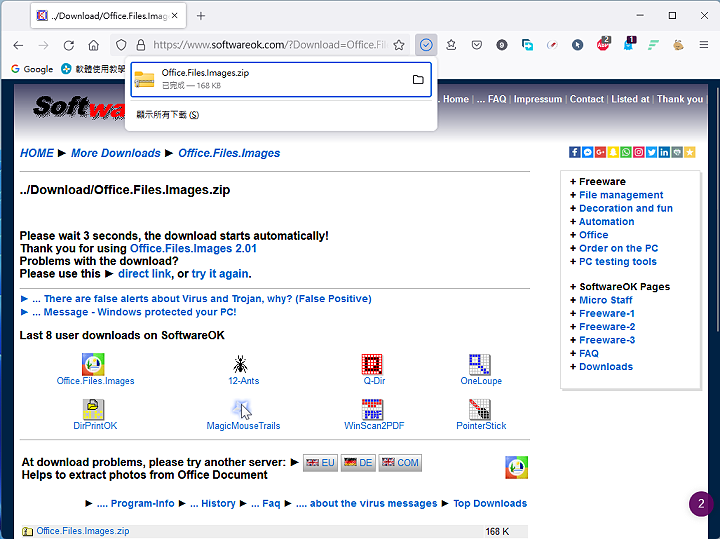
Task: Open Windows protected your PC message
Action: coord(135,312)
